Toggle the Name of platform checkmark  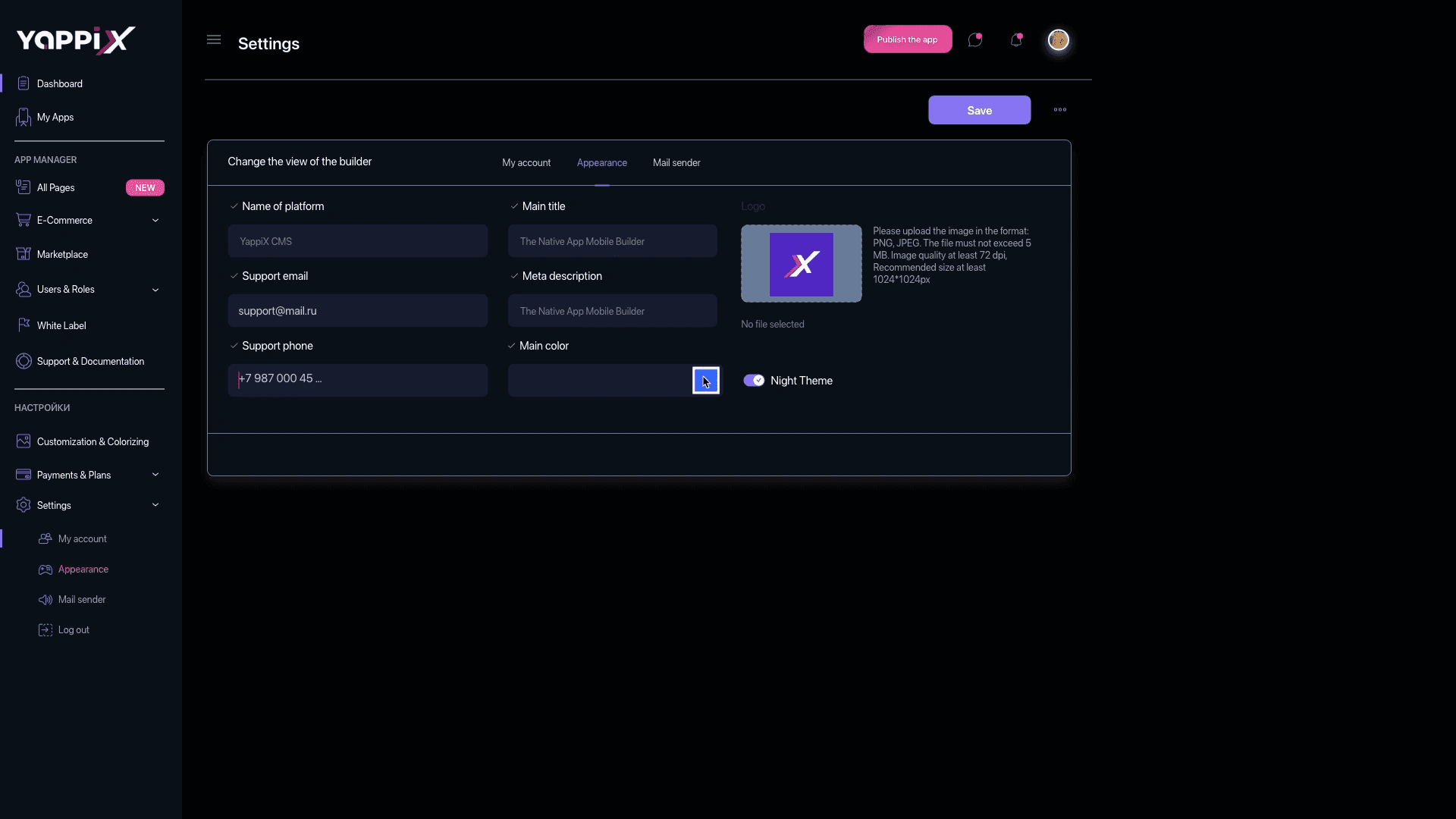point(234,206)
